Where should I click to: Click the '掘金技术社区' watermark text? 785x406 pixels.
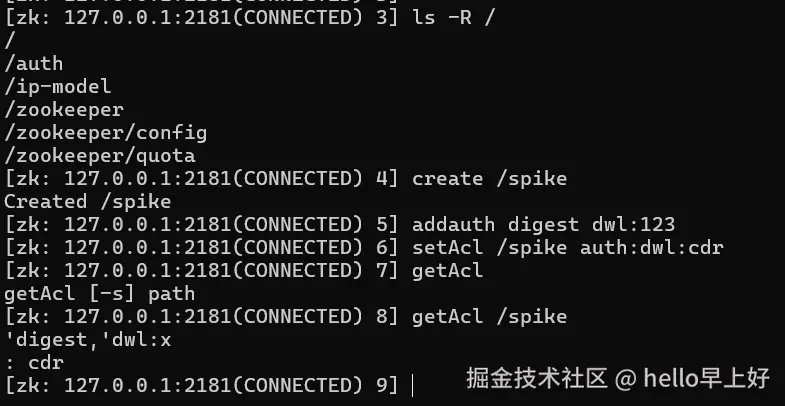click(x=537, y=378)
